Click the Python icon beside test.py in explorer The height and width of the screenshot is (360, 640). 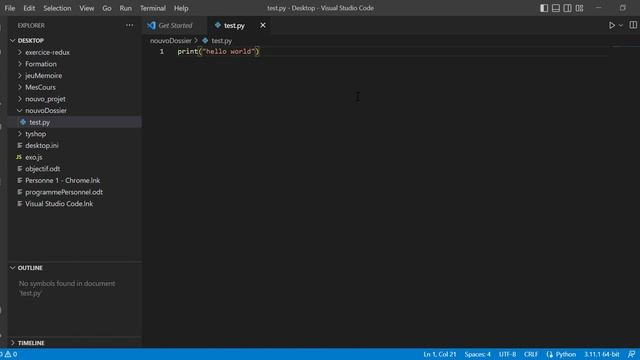(23, 122)
